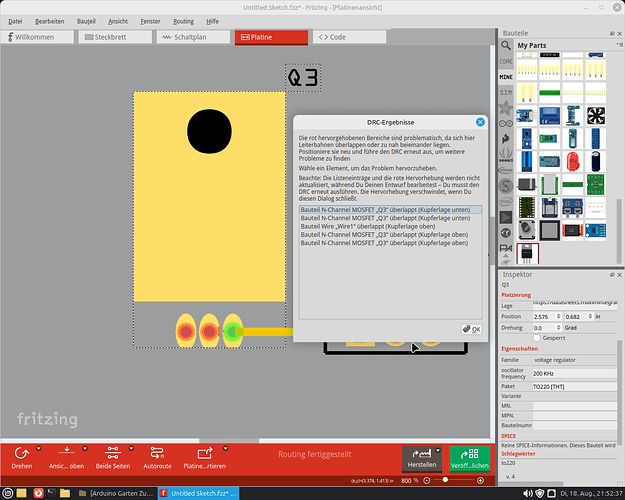Pick the rotary knob part
This screenshot has width=625, height=500.
[x=527, y=230]
